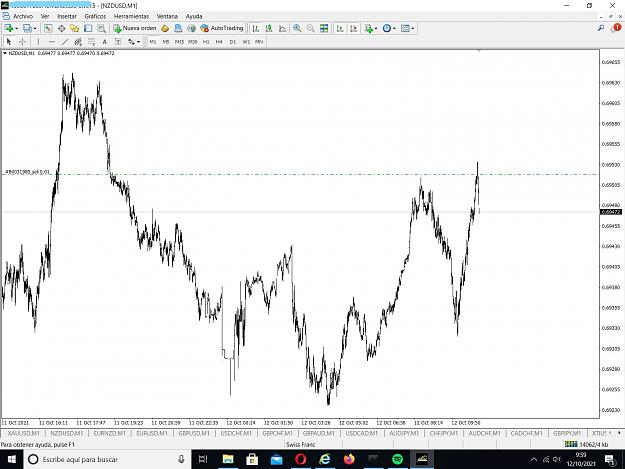The image size is (625, 469).
Task: Switch chart to bar chart
Action: click(256, 28)
